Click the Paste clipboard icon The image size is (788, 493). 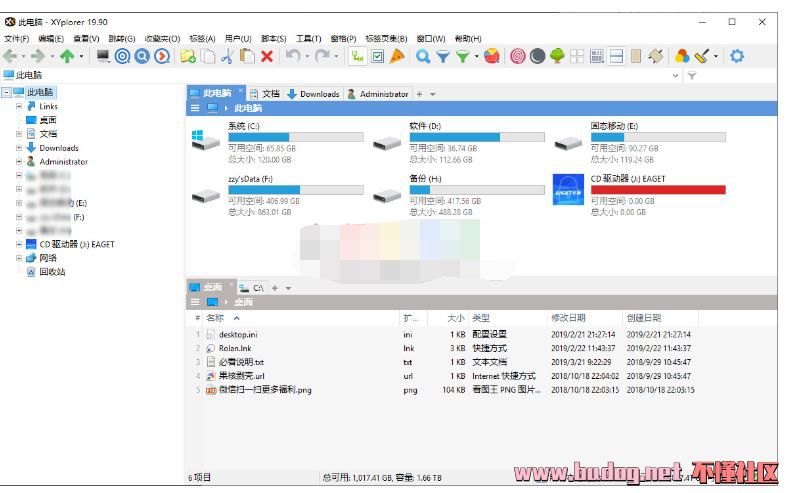click(x=247, y=56)
